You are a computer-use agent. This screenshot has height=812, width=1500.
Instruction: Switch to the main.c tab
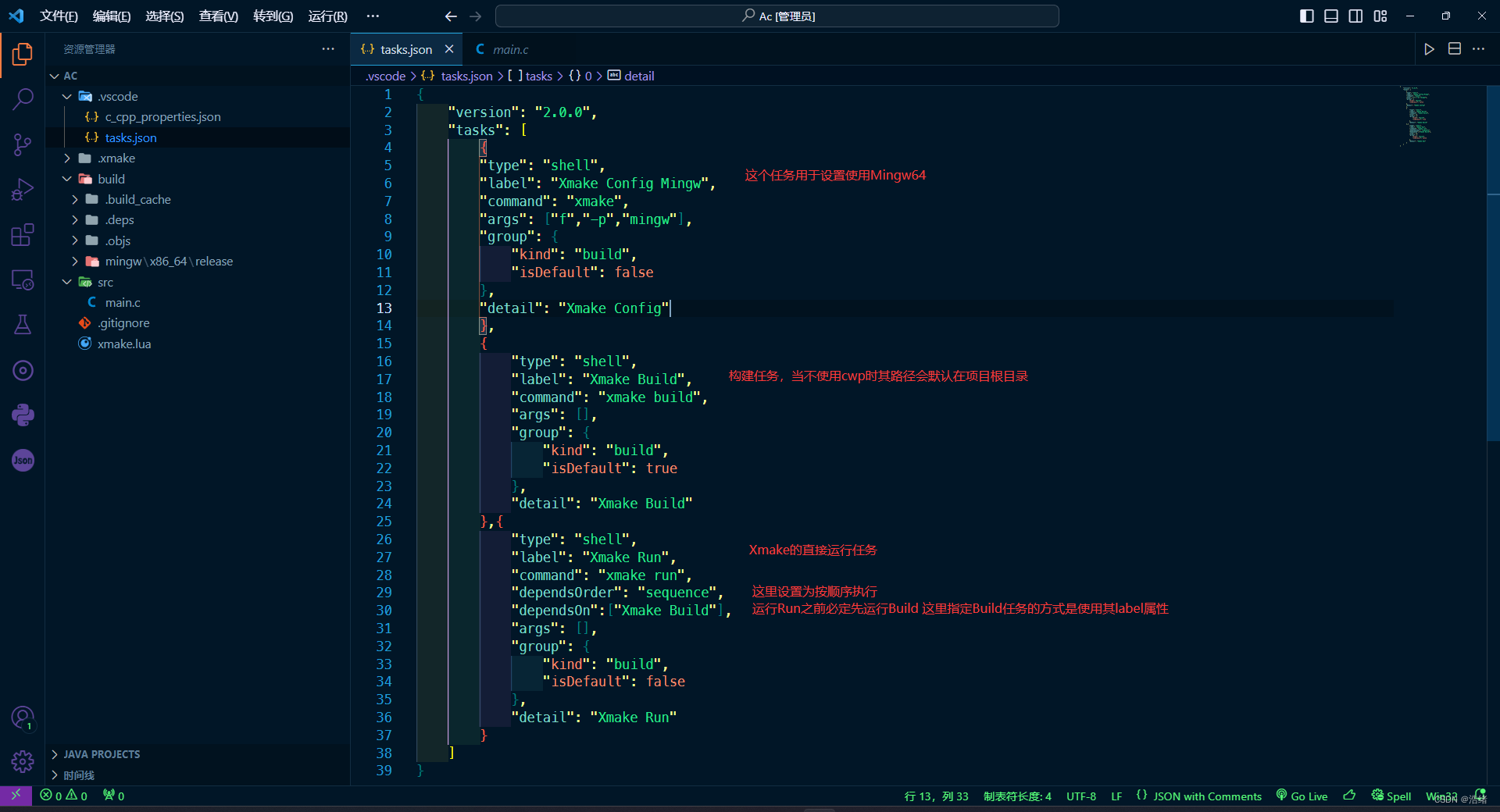coord(509,49)
